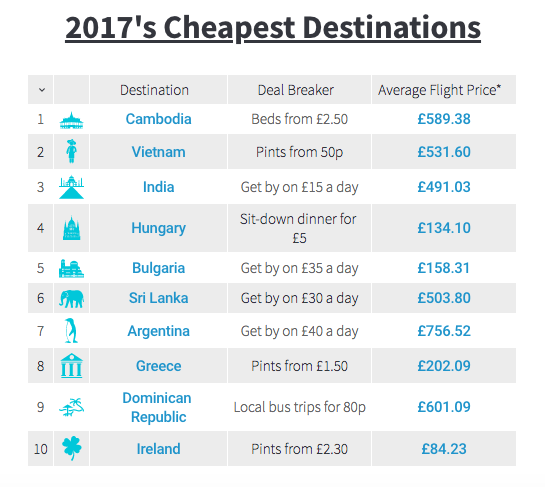Click the 2017's Cheapest Destinations title
This screenshot has height=487, width=545.
coord(273,28)
